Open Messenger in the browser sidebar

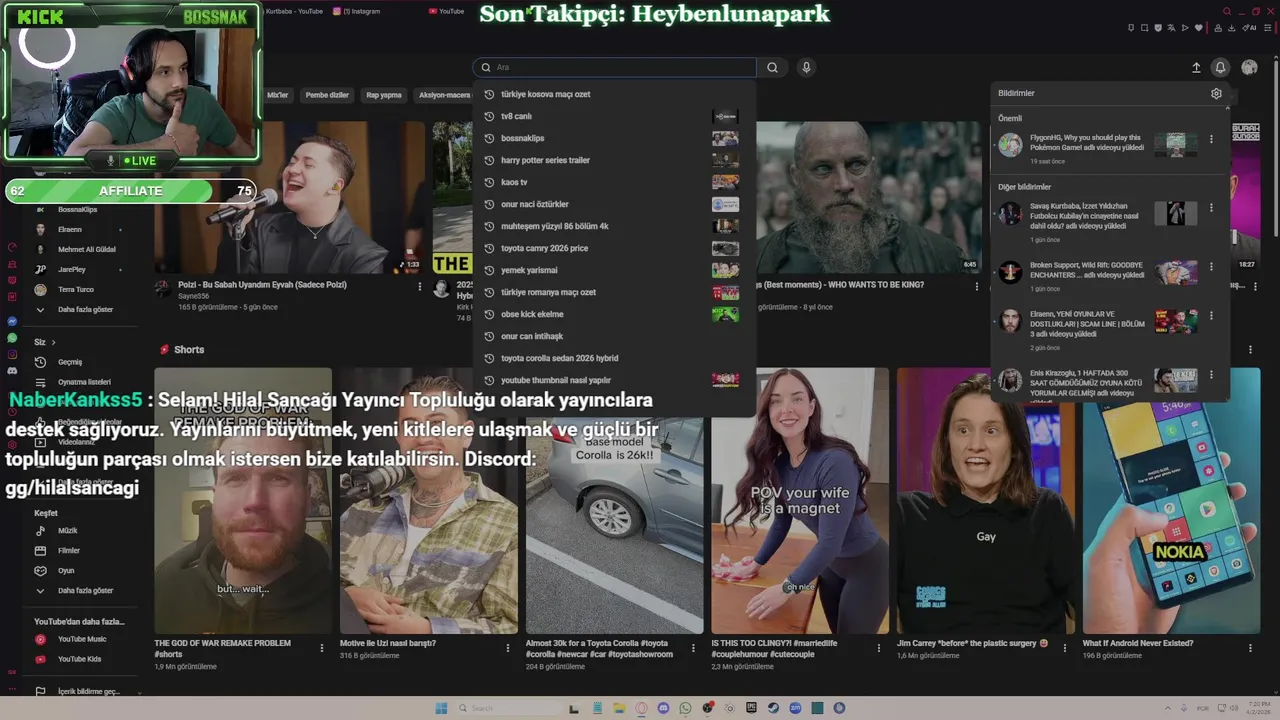pyautogui.click(x=12, y=321)
